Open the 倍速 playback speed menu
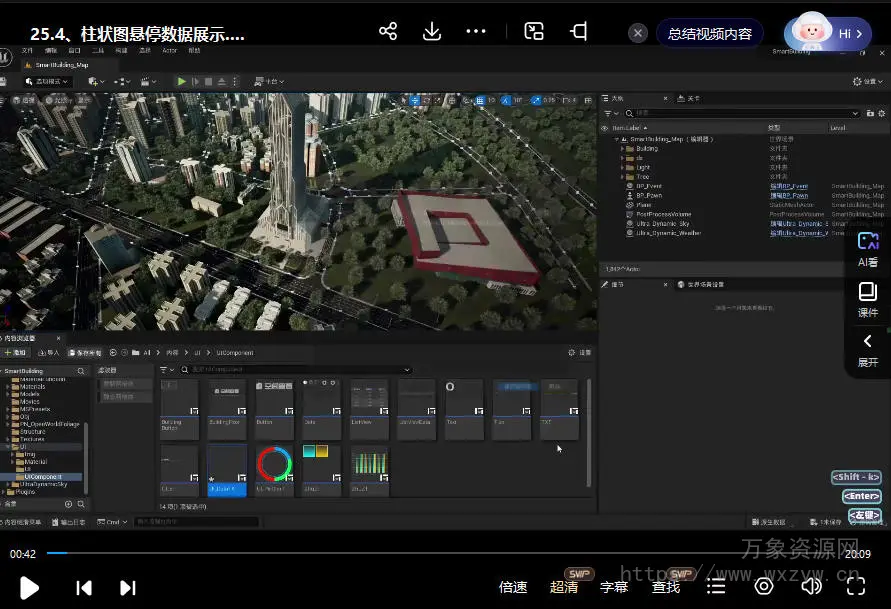This screenshot has height=609, width=891. coord(513,587)
